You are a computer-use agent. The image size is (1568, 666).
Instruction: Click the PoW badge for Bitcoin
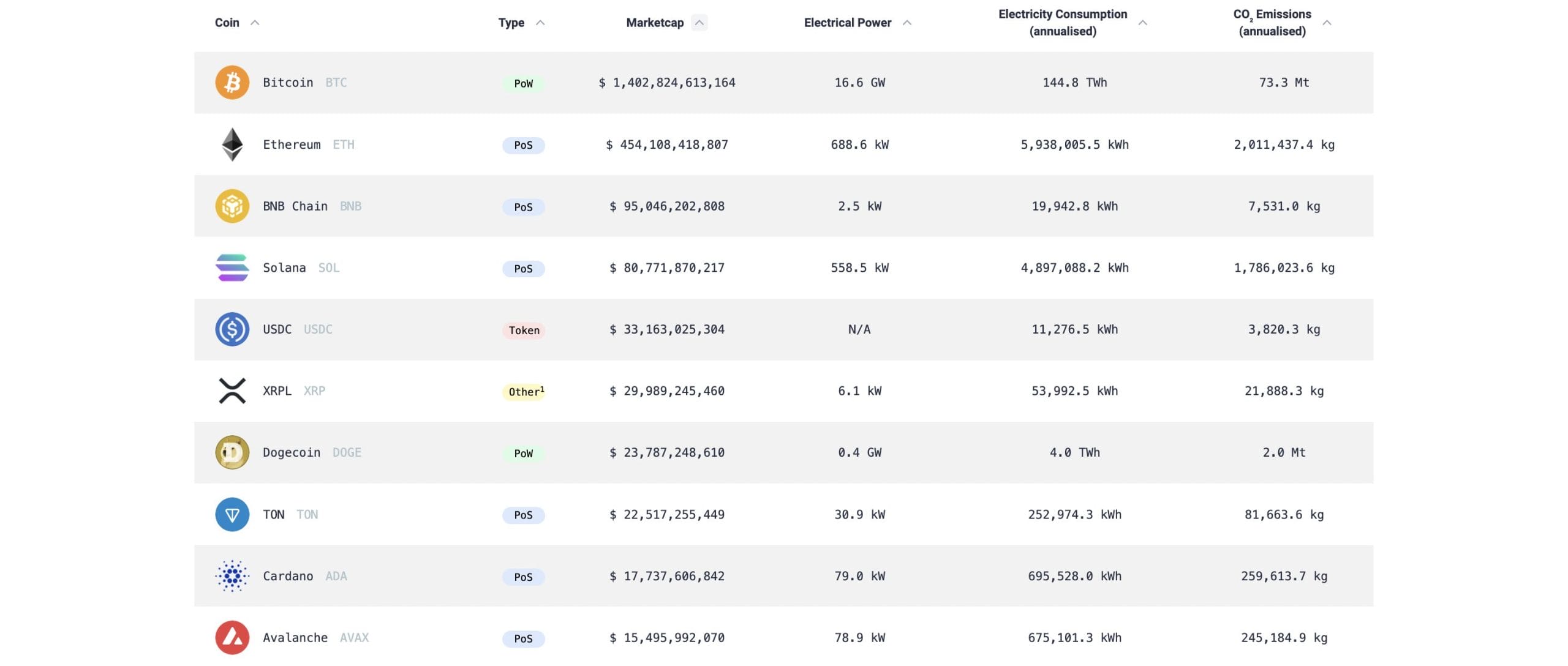(x=523, y=83)
